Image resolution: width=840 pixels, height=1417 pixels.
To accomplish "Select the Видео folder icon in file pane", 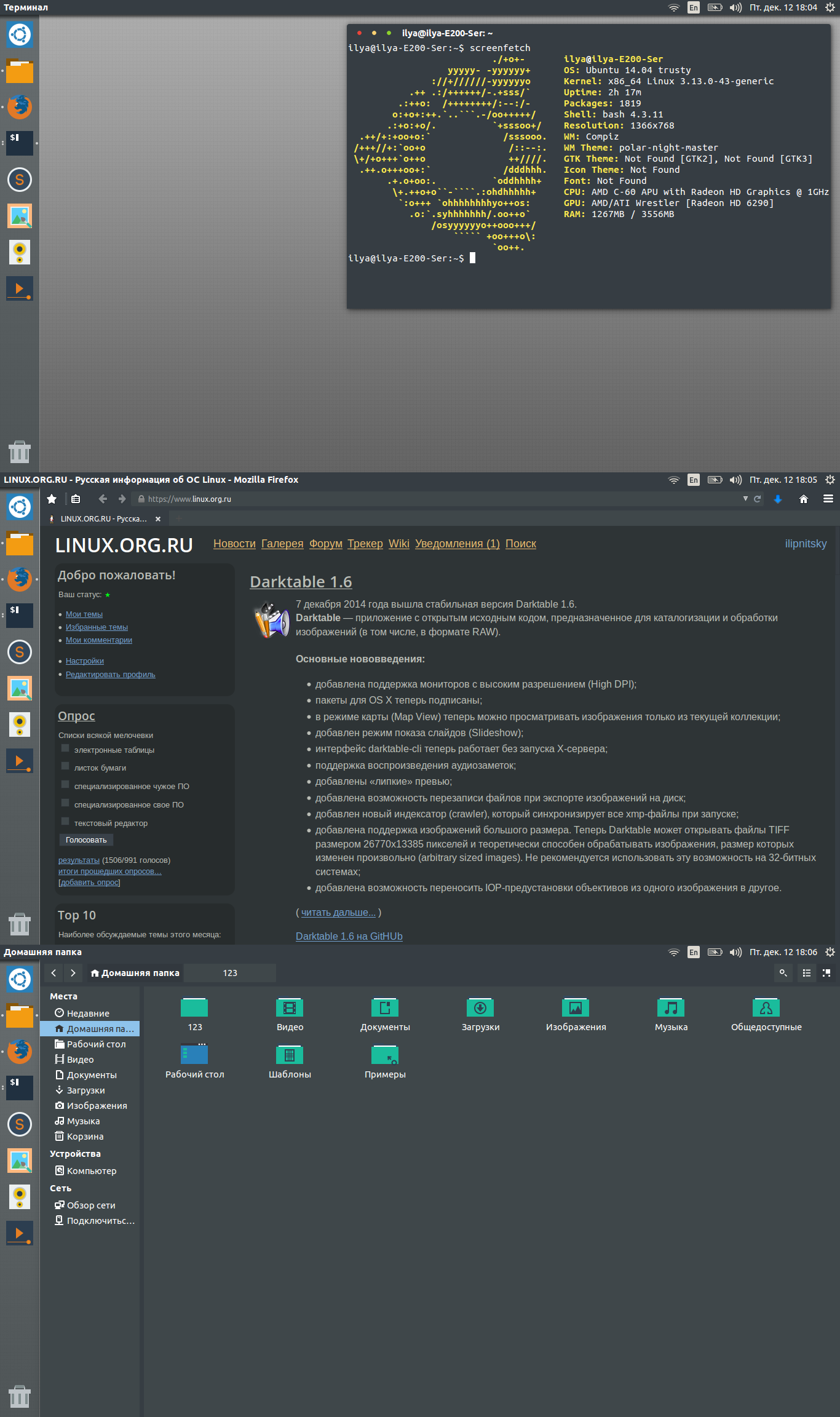I will (x=290, y=1007).
